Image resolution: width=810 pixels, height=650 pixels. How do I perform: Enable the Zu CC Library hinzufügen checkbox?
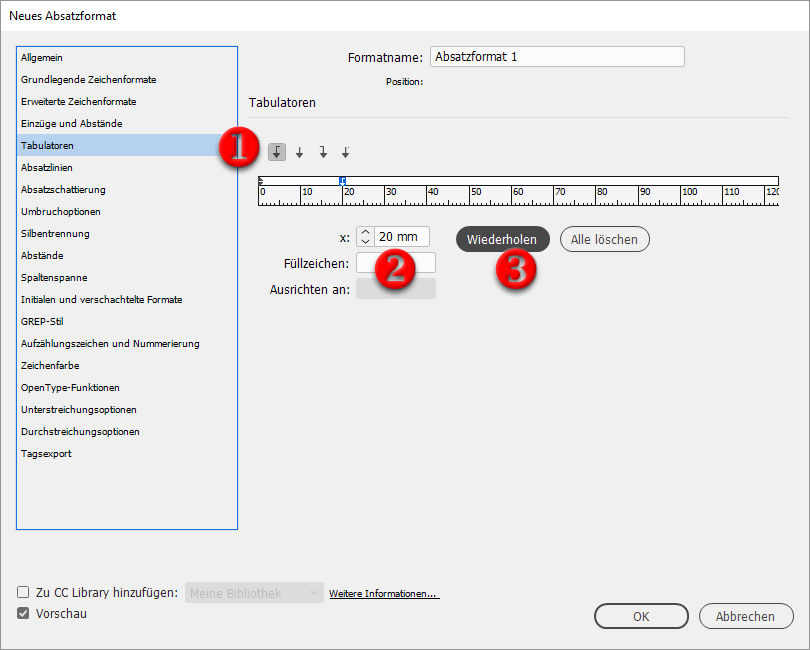tap(22, 592)
